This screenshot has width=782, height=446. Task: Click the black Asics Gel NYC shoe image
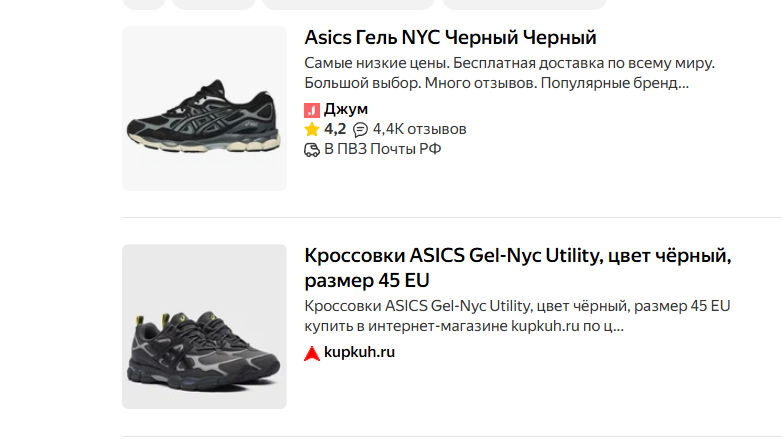tap(204, 108)
